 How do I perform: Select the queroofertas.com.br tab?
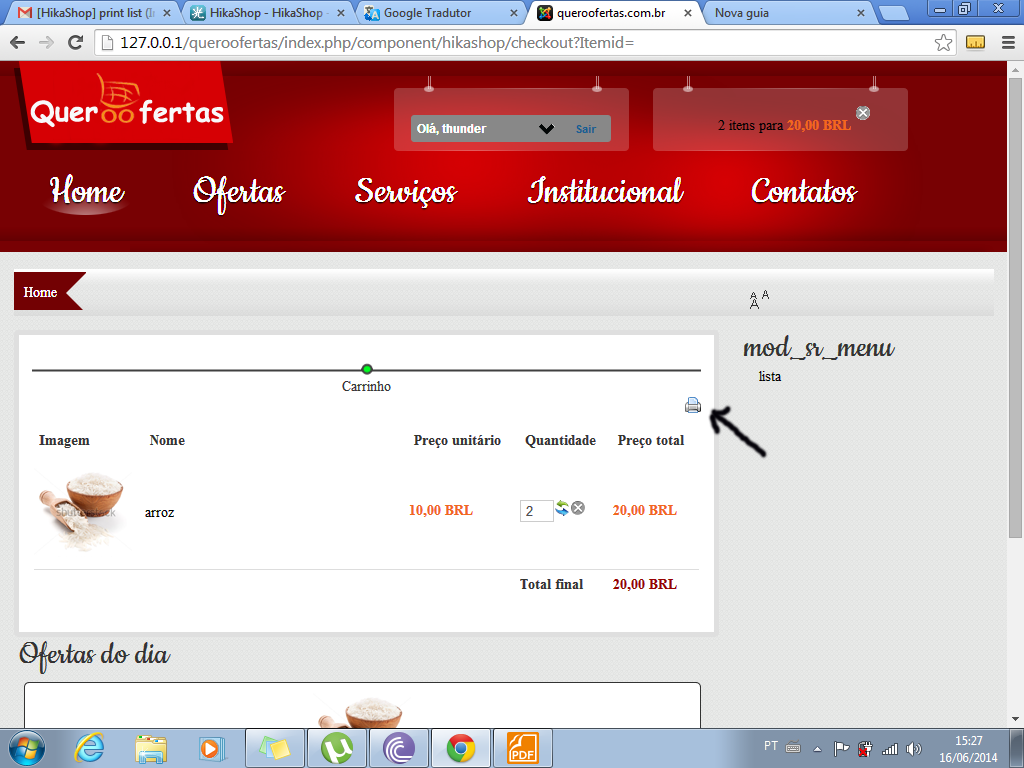click(615, 13)
